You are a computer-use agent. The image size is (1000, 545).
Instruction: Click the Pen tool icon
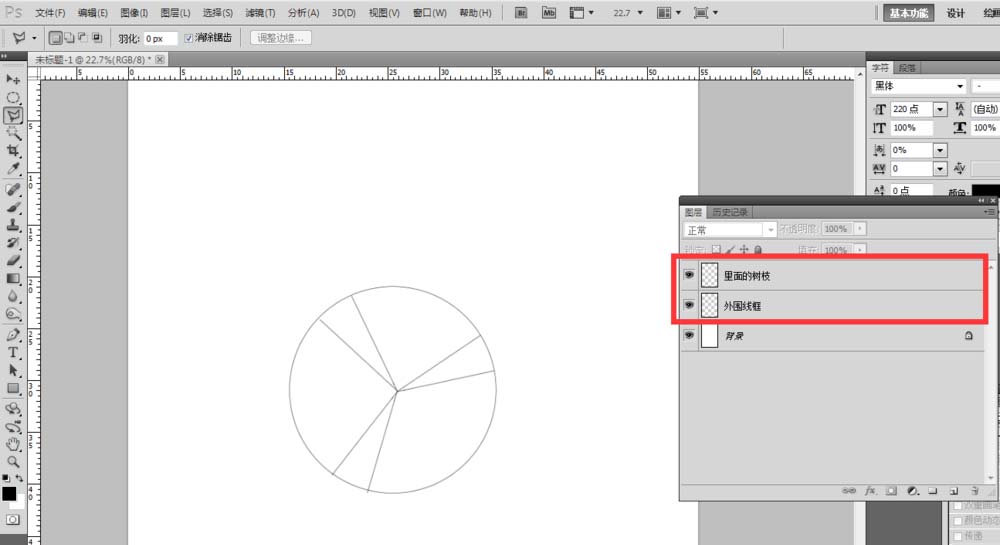coord(13,335)
